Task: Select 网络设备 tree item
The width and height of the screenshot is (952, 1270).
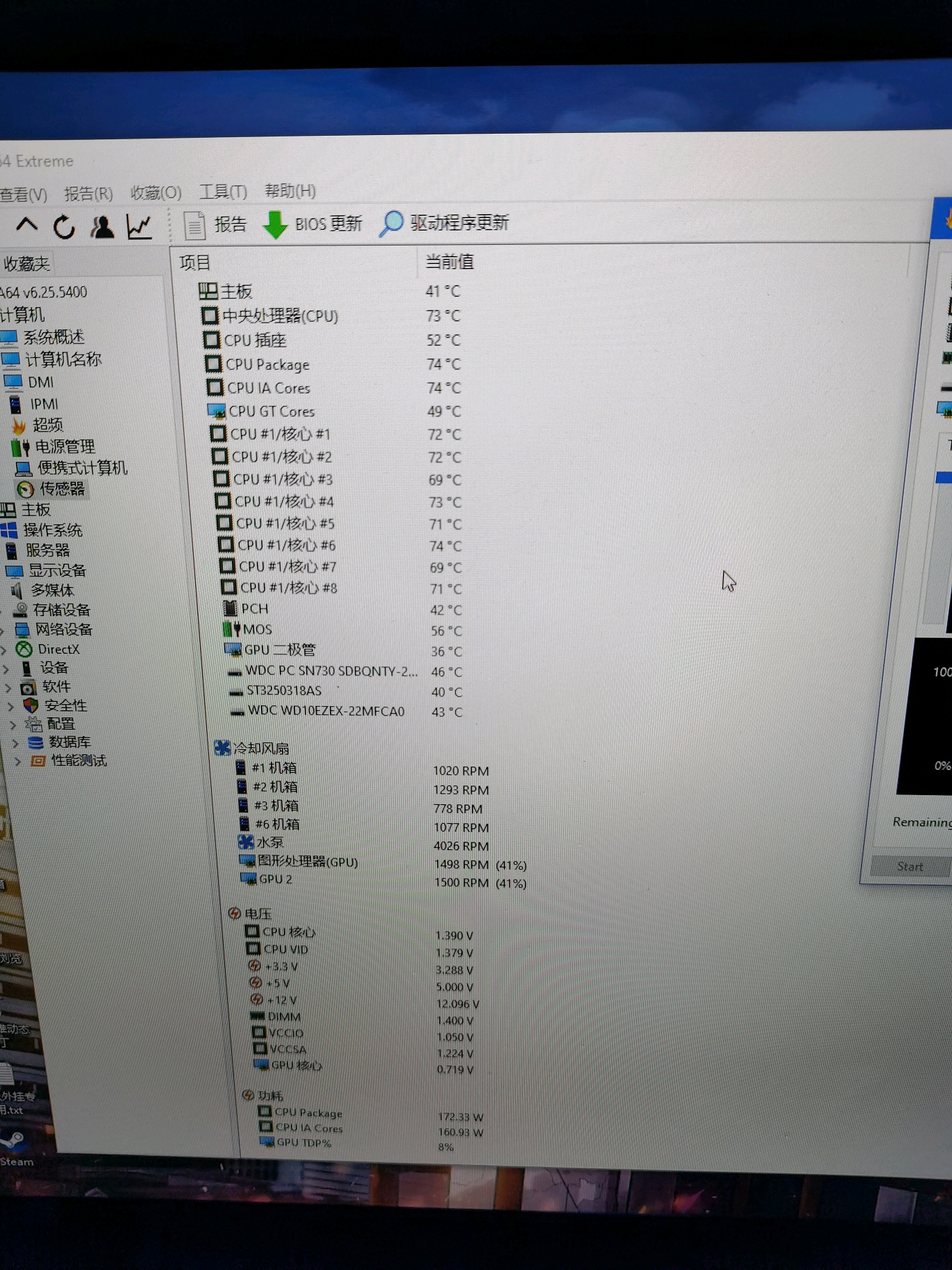Action: [x=55, y=629]
